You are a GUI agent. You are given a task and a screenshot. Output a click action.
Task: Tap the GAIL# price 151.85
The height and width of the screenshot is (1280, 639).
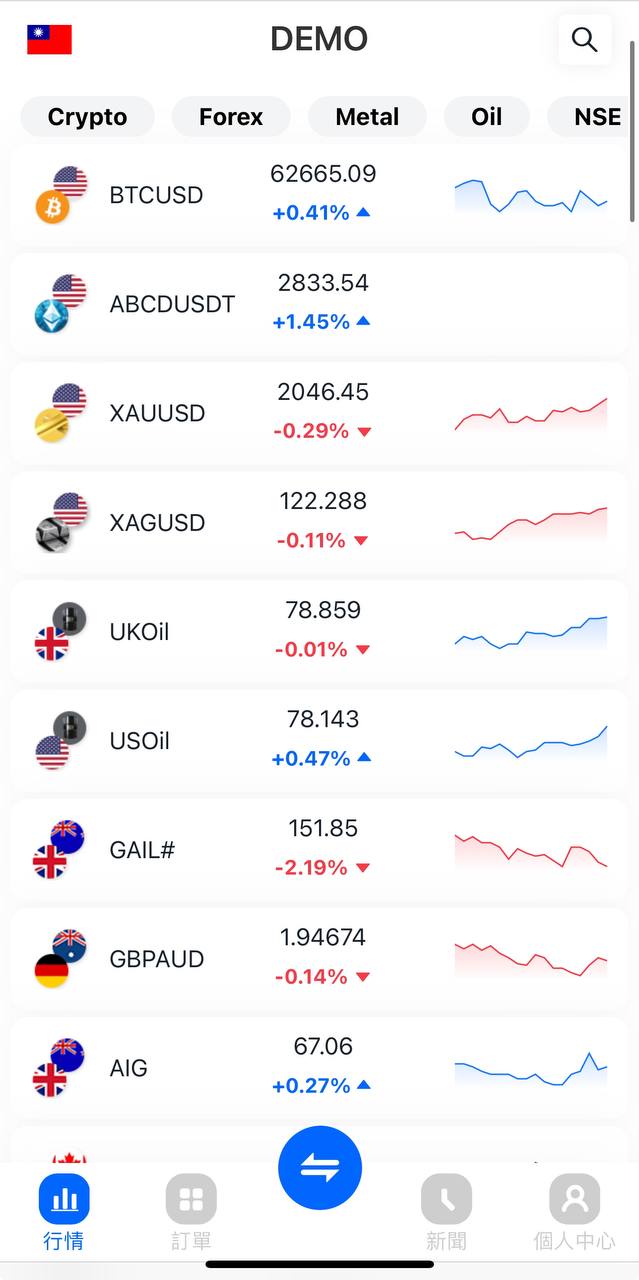point(323,828)
